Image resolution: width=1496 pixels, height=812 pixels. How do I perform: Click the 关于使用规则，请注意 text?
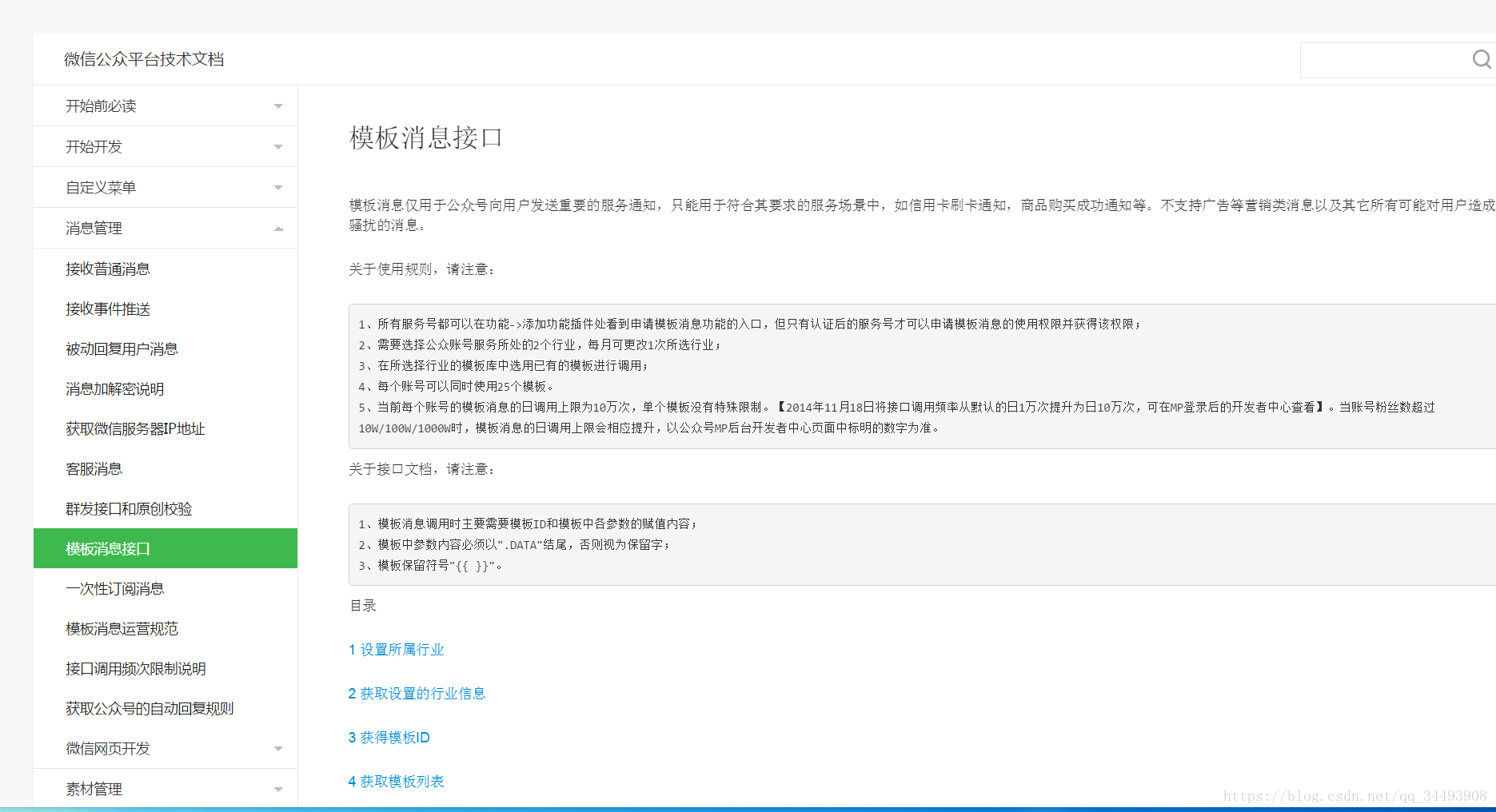tap(422, 269)
